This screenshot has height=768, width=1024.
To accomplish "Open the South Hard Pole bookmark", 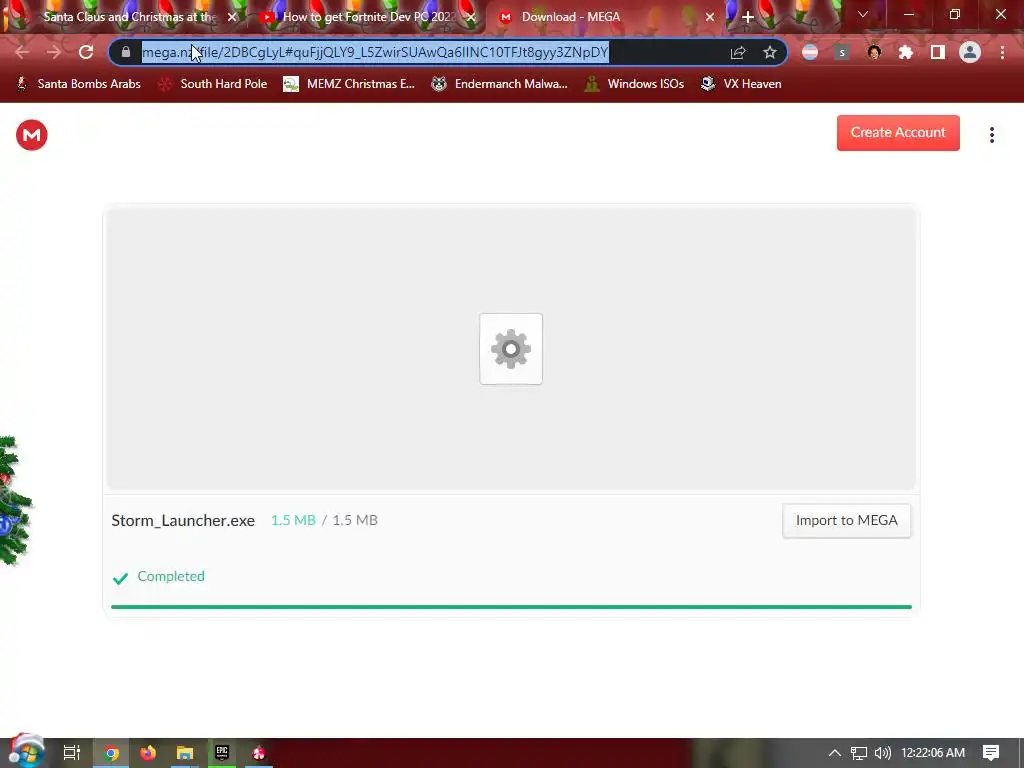I will pyautogui.click(x=213, y=84).
